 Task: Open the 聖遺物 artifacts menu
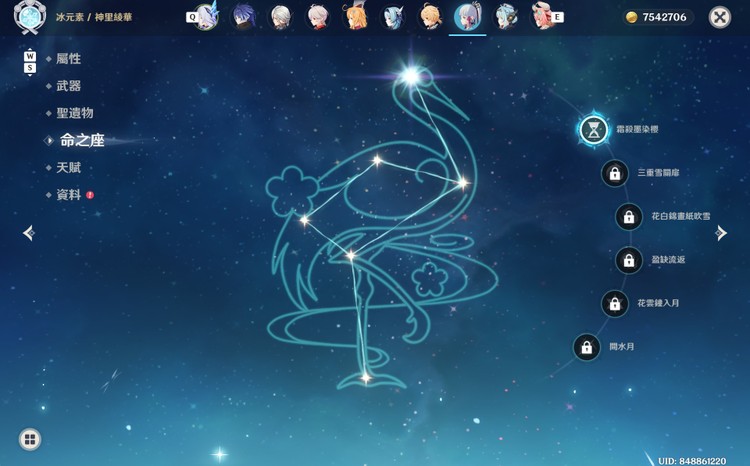coord(75,113)
